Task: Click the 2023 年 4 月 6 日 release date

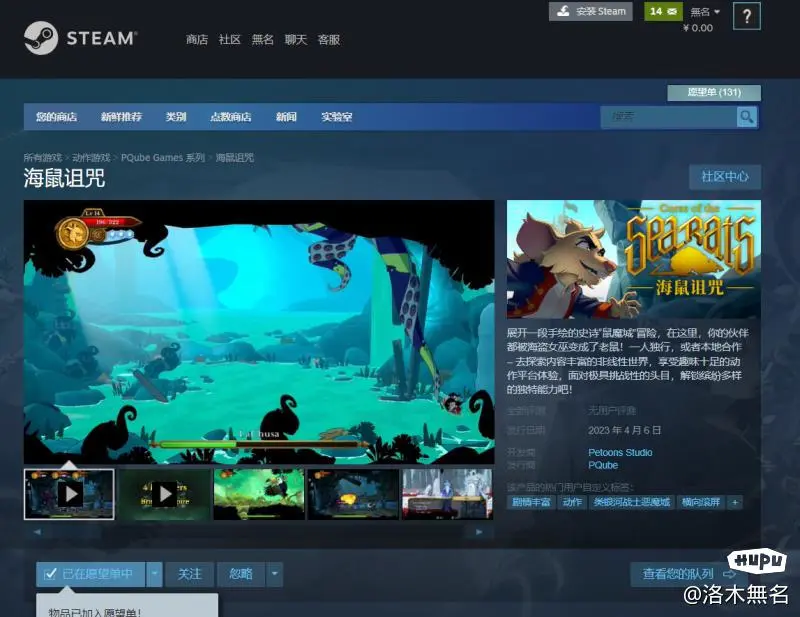Action: (624, 430)
